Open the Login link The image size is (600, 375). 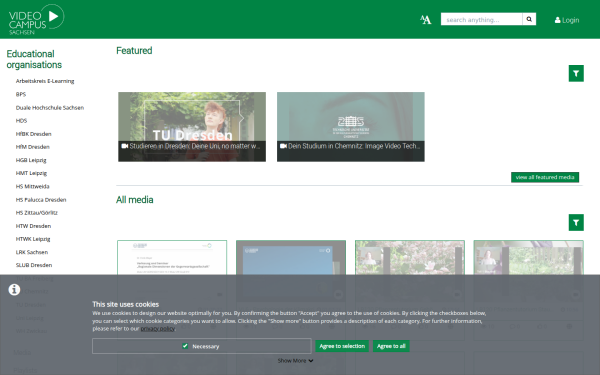[567, 20]
